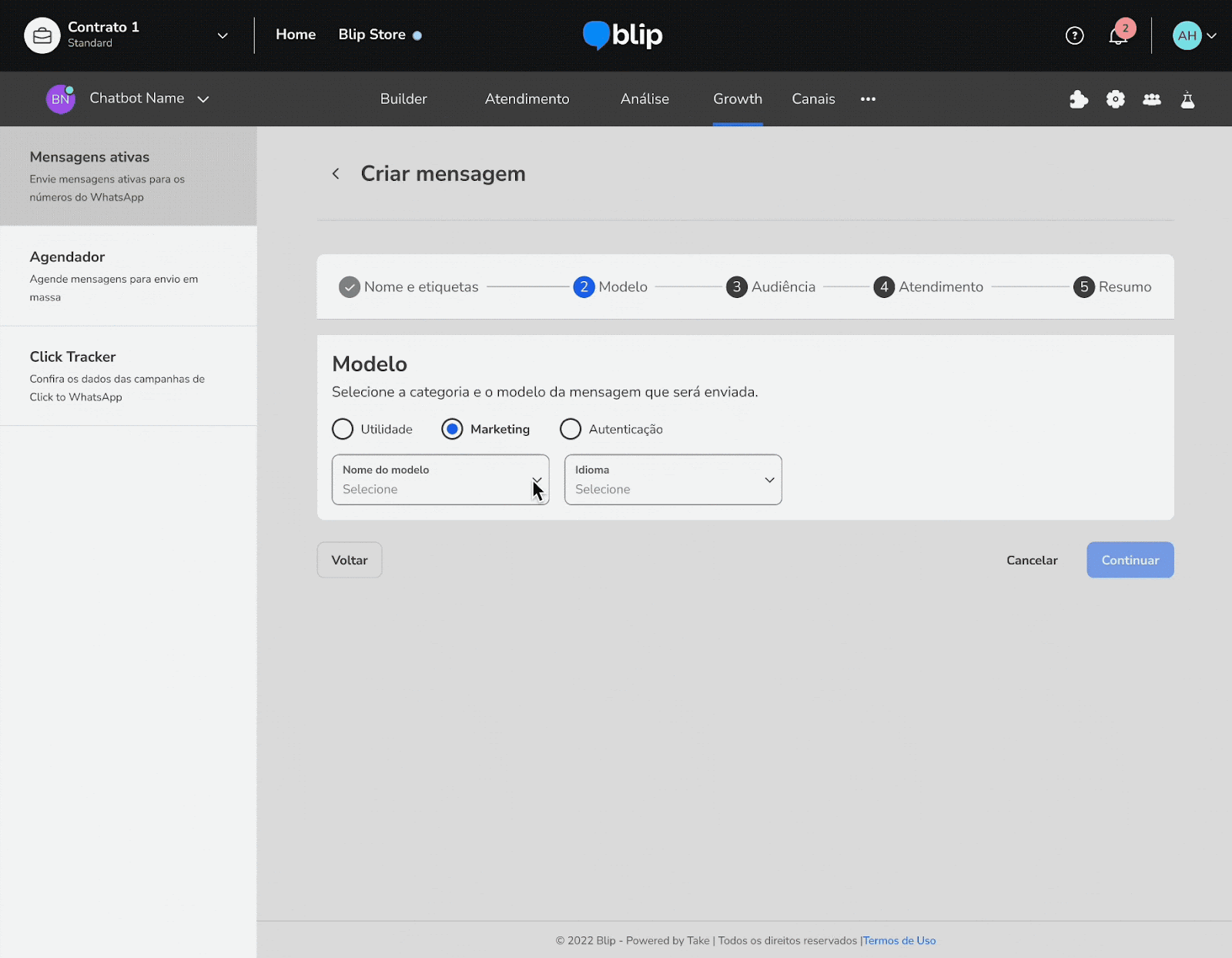Click the AH user avatar
The width and height of the screenshot is (1232, 958).
coord(1187,35)
